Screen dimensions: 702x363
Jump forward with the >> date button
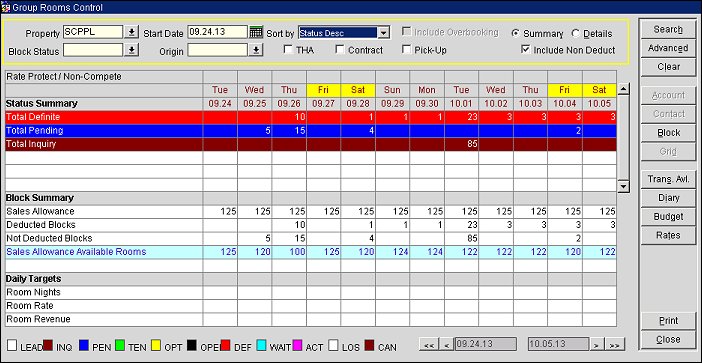pos(614,345)
